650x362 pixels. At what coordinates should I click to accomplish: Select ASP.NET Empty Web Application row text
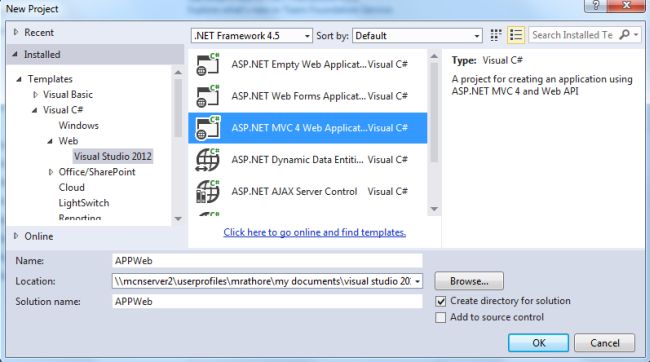(298, 64)
